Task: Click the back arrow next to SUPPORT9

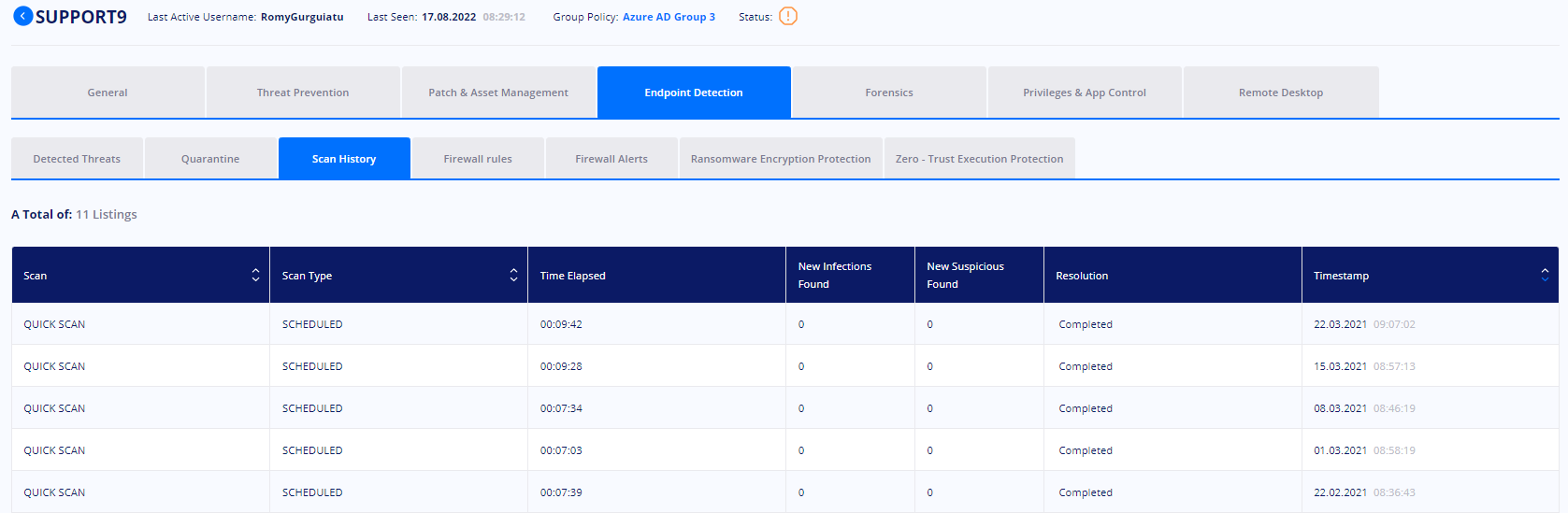Action: [x=22, y=16]
